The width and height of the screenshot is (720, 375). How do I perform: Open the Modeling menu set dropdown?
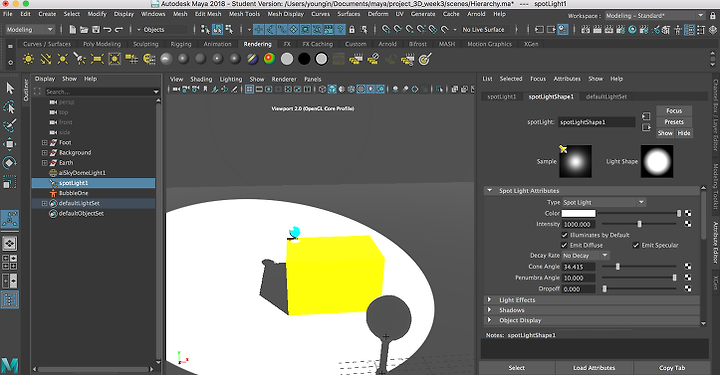click(30, 29)
